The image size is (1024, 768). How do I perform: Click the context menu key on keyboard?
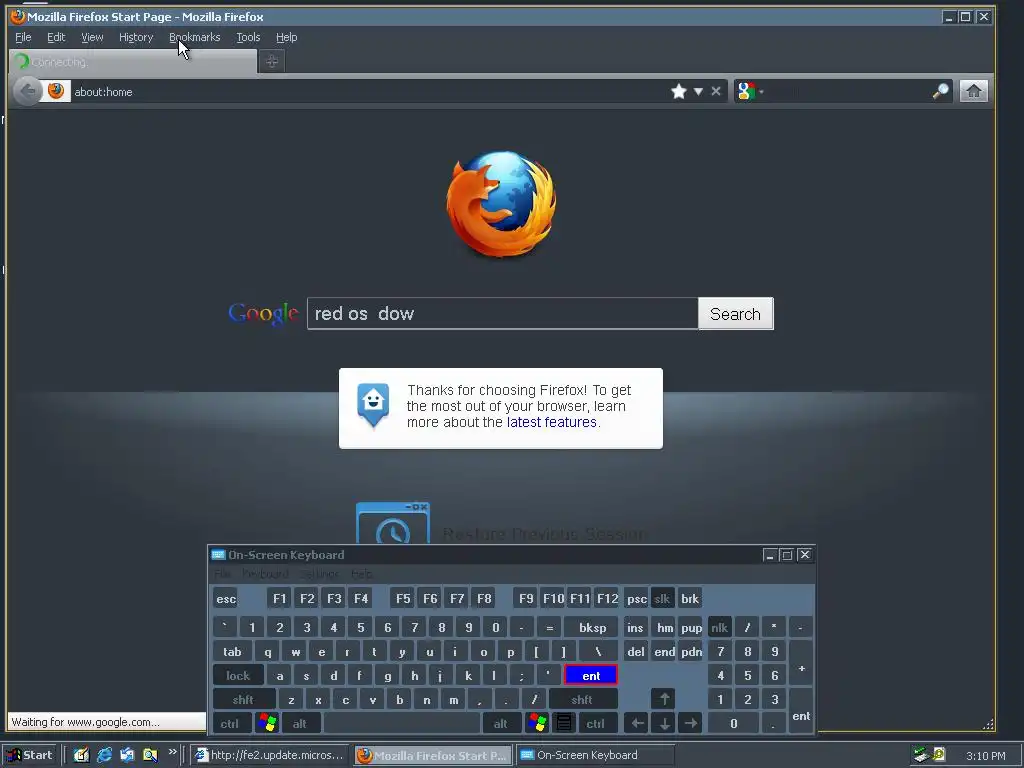tap(564, 723)
